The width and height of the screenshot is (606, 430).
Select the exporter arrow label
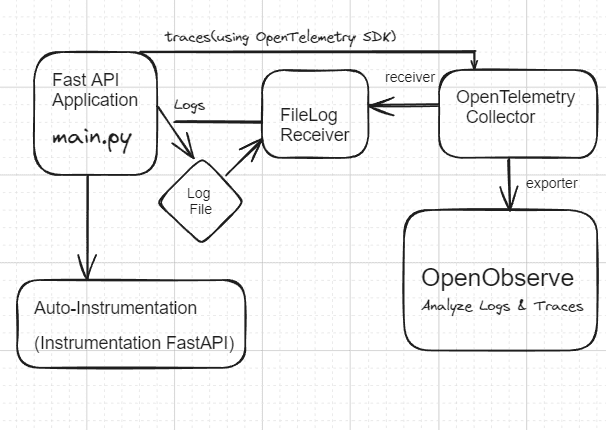pyautogui.click(x=550, y=183)
